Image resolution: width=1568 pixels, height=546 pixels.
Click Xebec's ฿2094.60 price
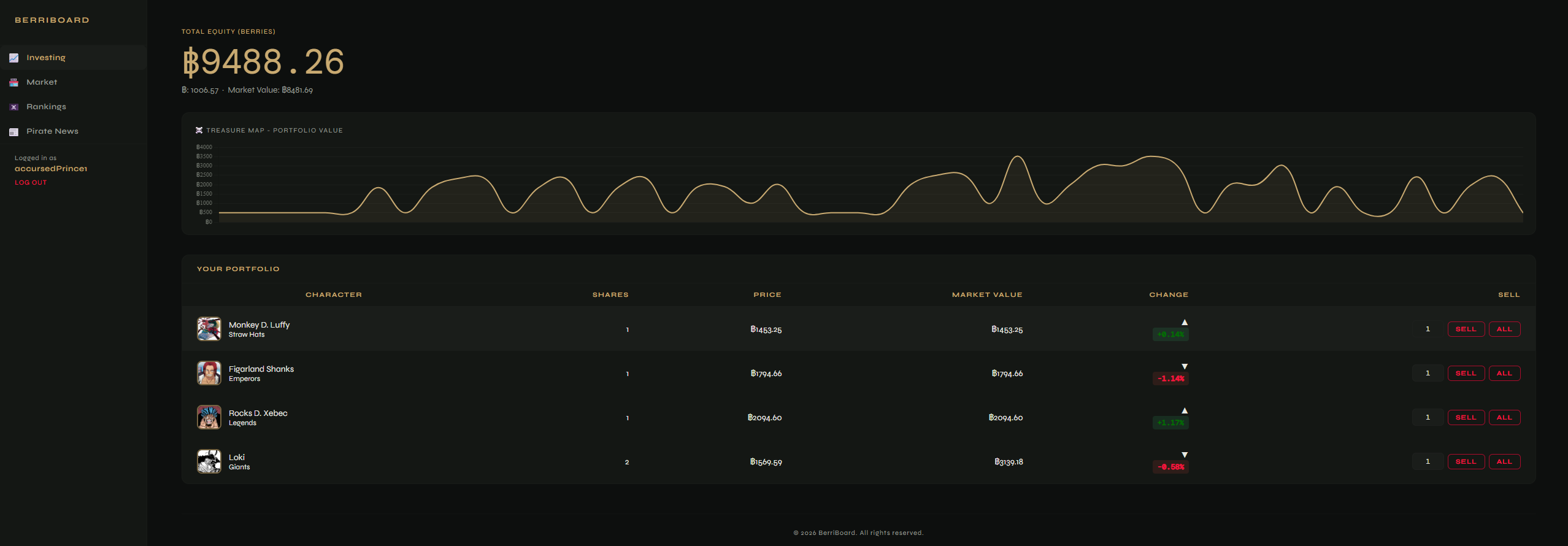pyautogui.click(x=764, y=418)
